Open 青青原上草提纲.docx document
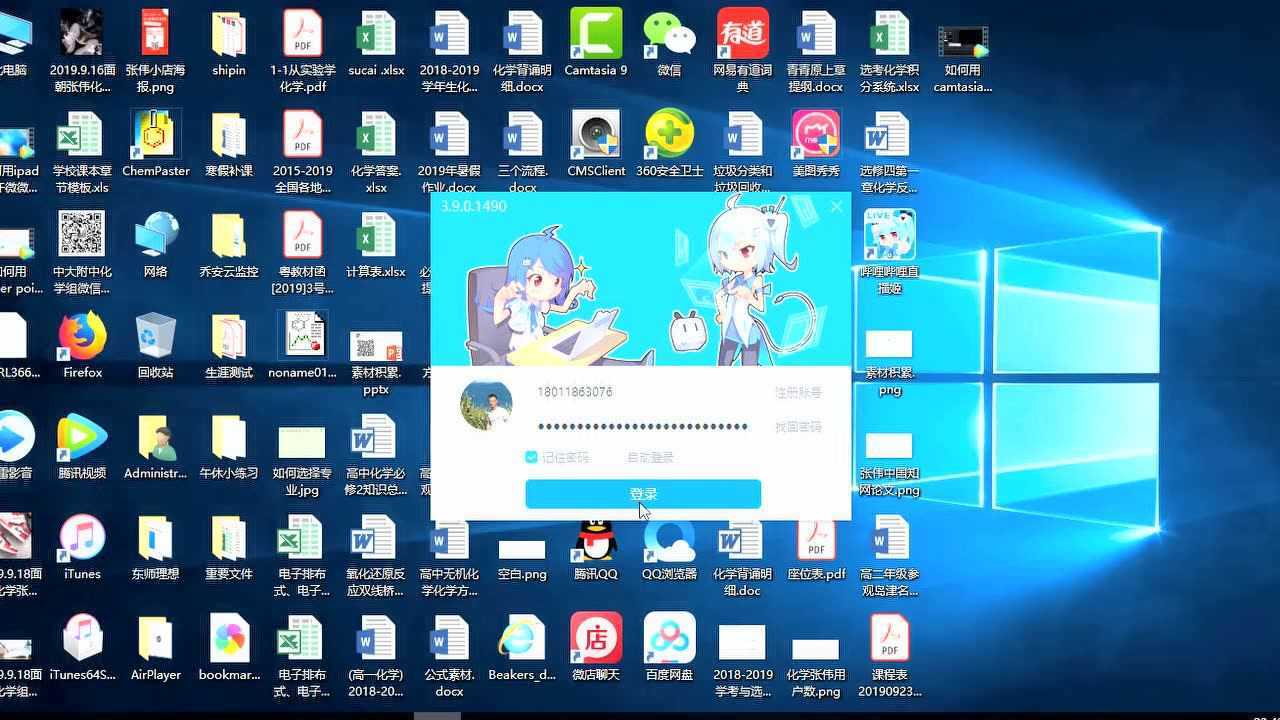This screenshot has height=720, width=1280. pos(815,51)
